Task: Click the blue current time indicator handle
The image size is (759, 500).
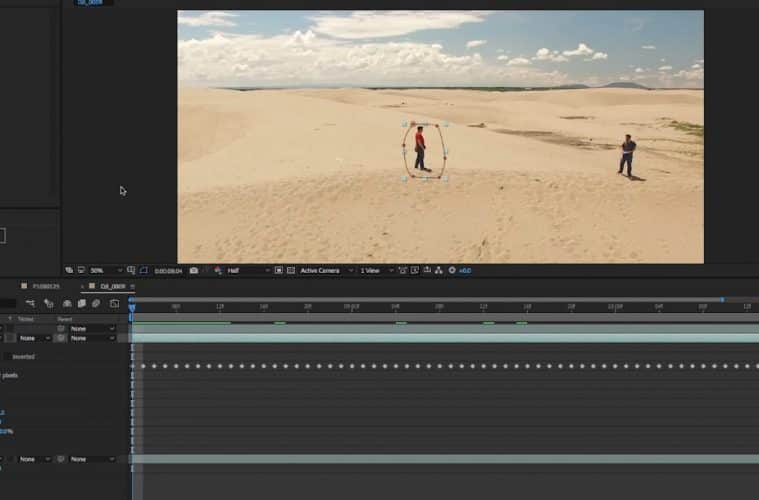Action: coord(131,307)
